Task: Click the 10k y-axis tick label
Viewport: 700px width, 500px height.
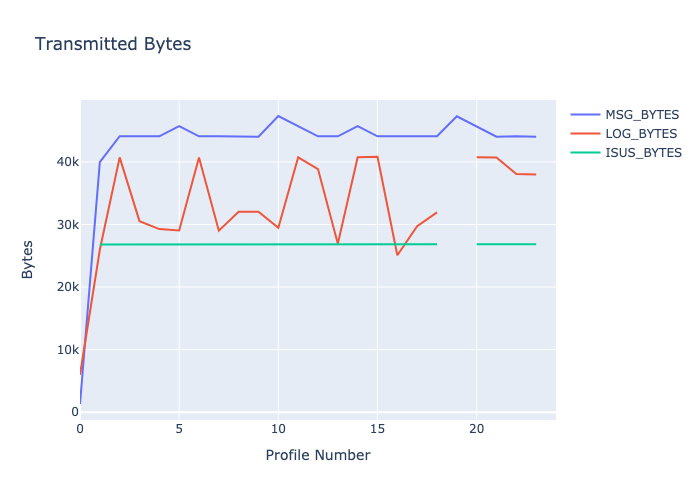Action: 67,350
